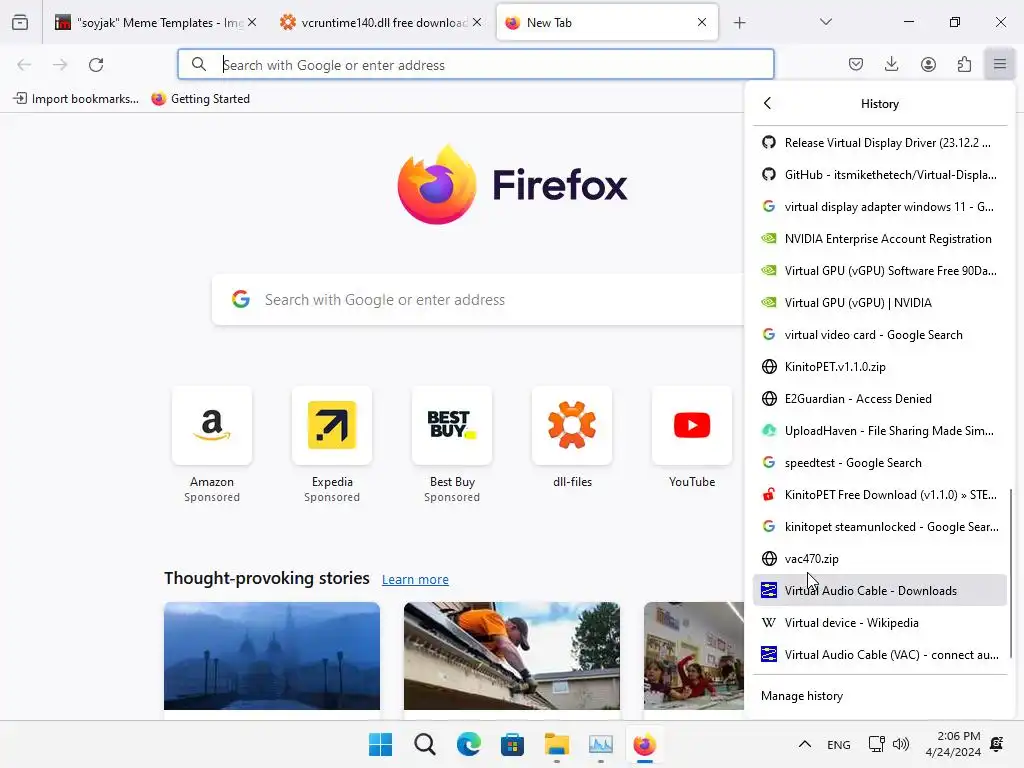Screen dimensions: 1024x768
Task: Open Windows taskbar Search
Action: [424, 744]
